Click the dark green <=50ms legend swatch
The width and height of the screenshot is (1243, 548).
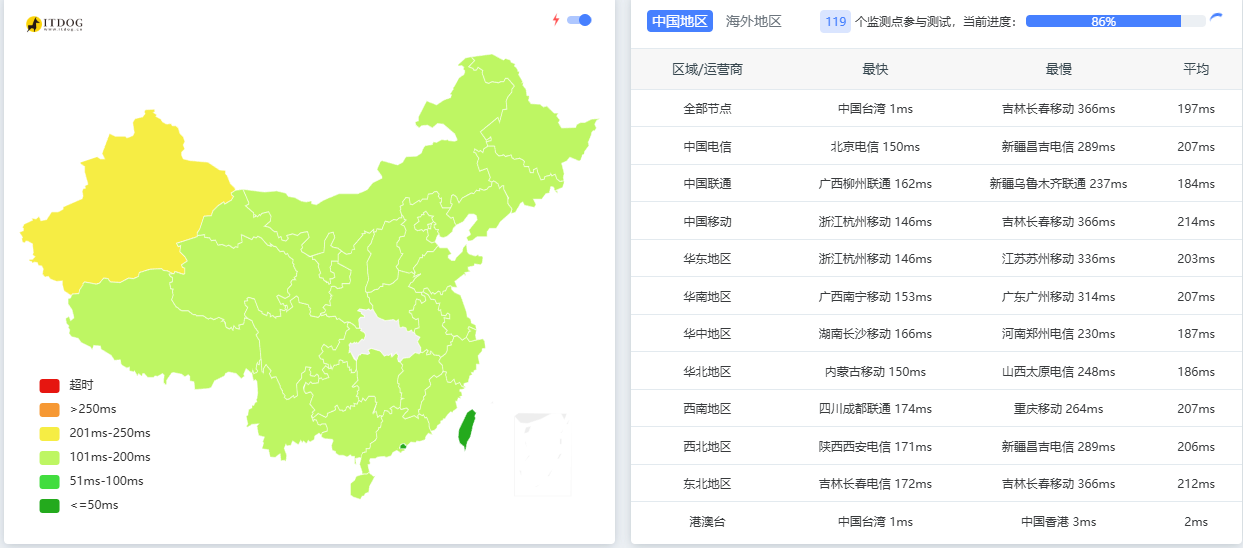50,505
